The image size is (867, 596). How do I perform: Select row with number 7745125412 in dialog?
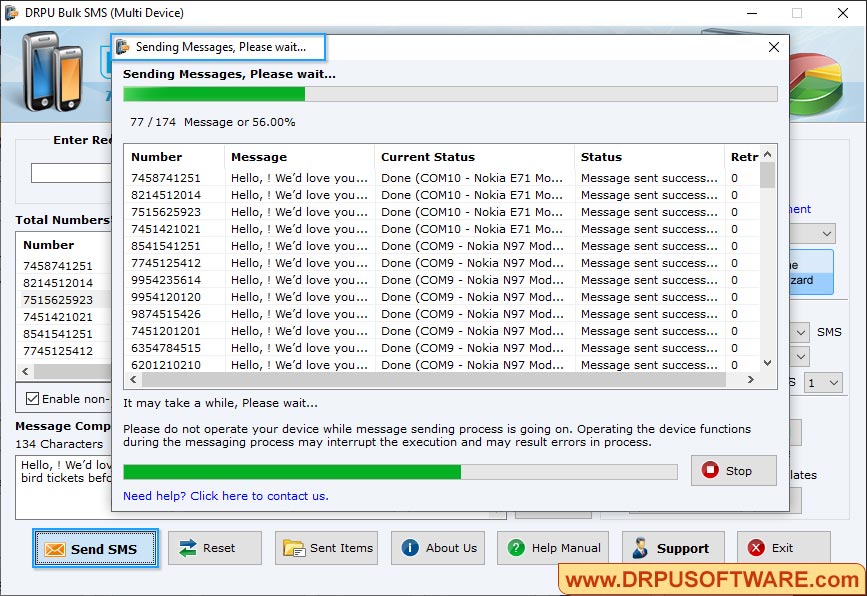(x=442, y=263)
